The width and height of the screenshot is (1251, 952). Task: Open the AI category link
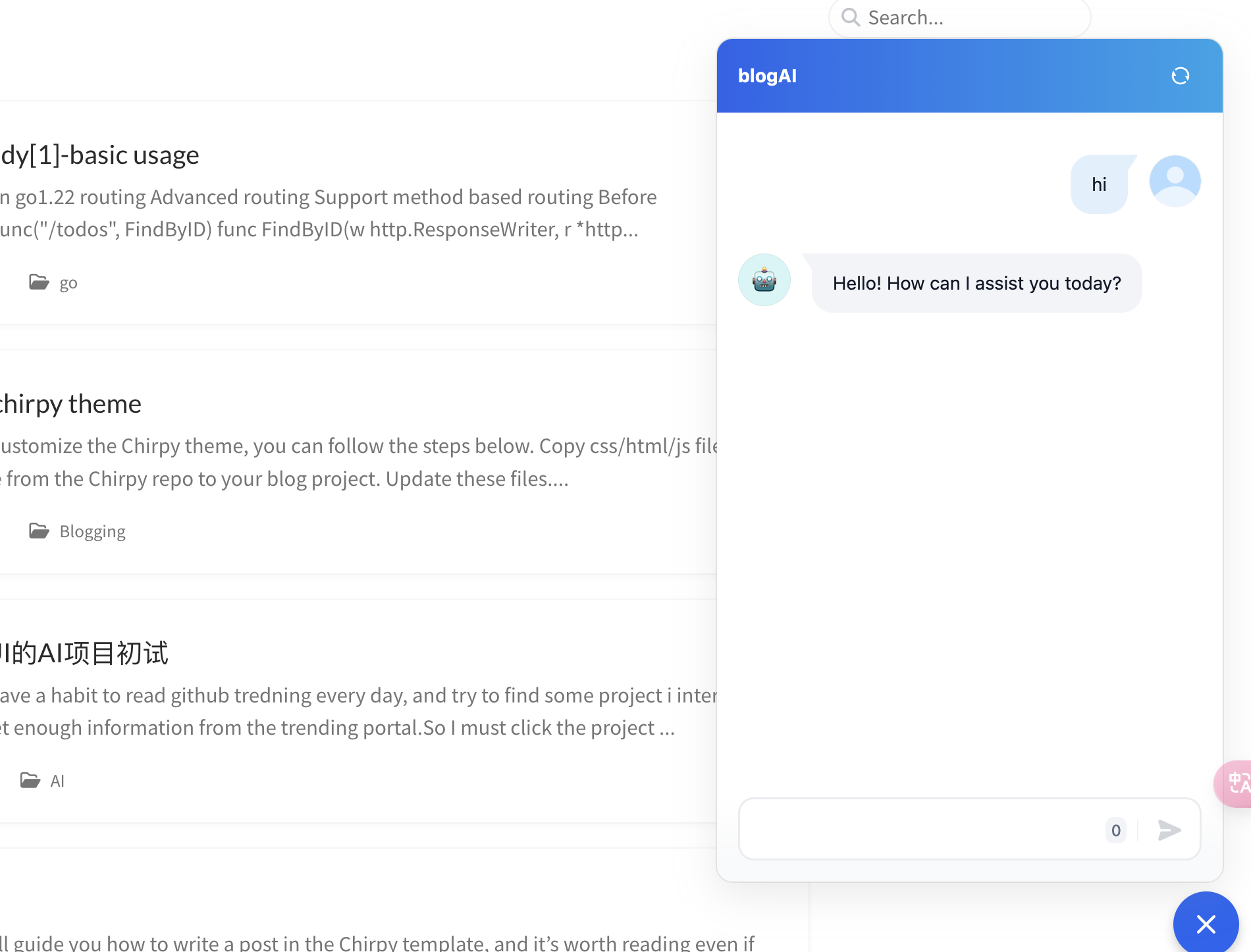[x=57, y=781]
